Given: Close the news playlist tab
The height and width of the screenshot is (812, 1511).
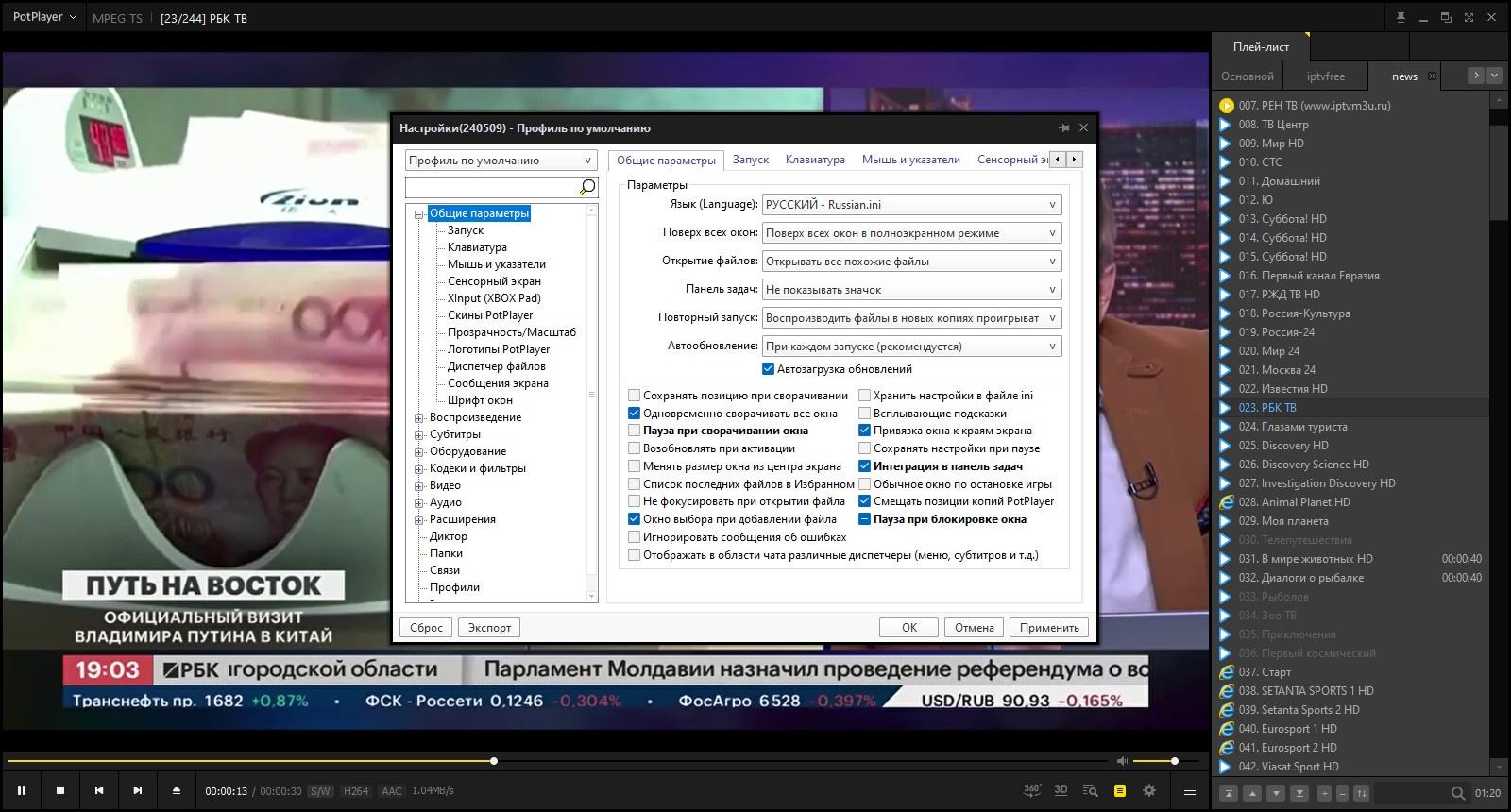Looking at the screenshot, I should (x=1432, y=76).
